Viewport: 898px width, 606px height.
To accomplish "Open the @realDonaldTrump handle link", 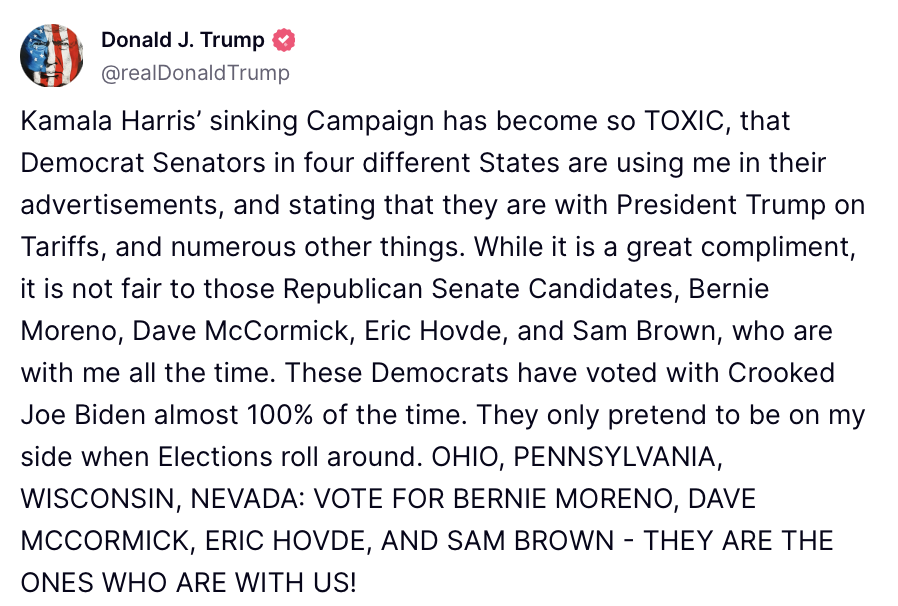I will click(195, 73).
